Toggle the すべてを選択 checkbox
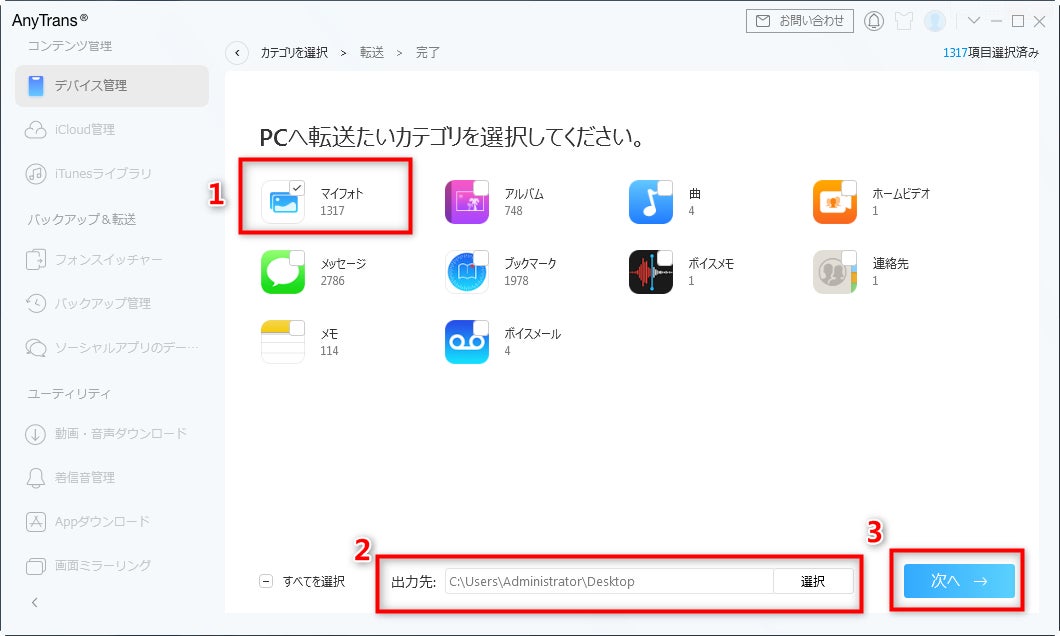This screenshot has height=636, width=1060. pyautogui.click(x=266, y=581)
